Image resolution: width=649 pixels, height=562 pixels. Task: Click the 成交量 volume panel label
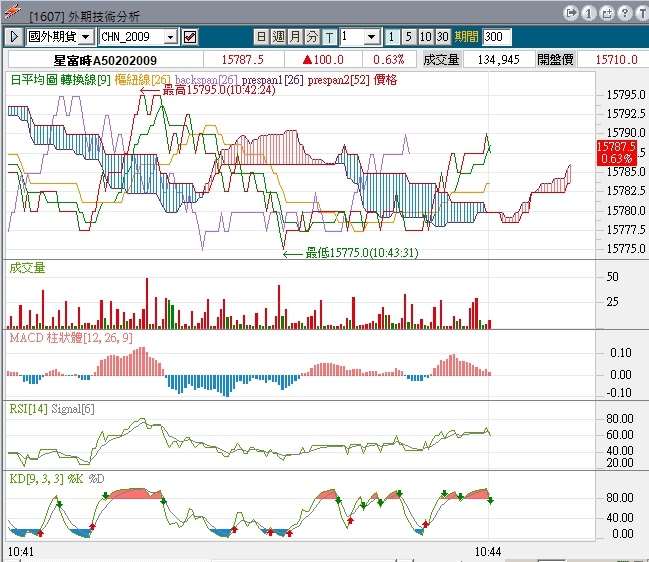[x=27, y=268]
